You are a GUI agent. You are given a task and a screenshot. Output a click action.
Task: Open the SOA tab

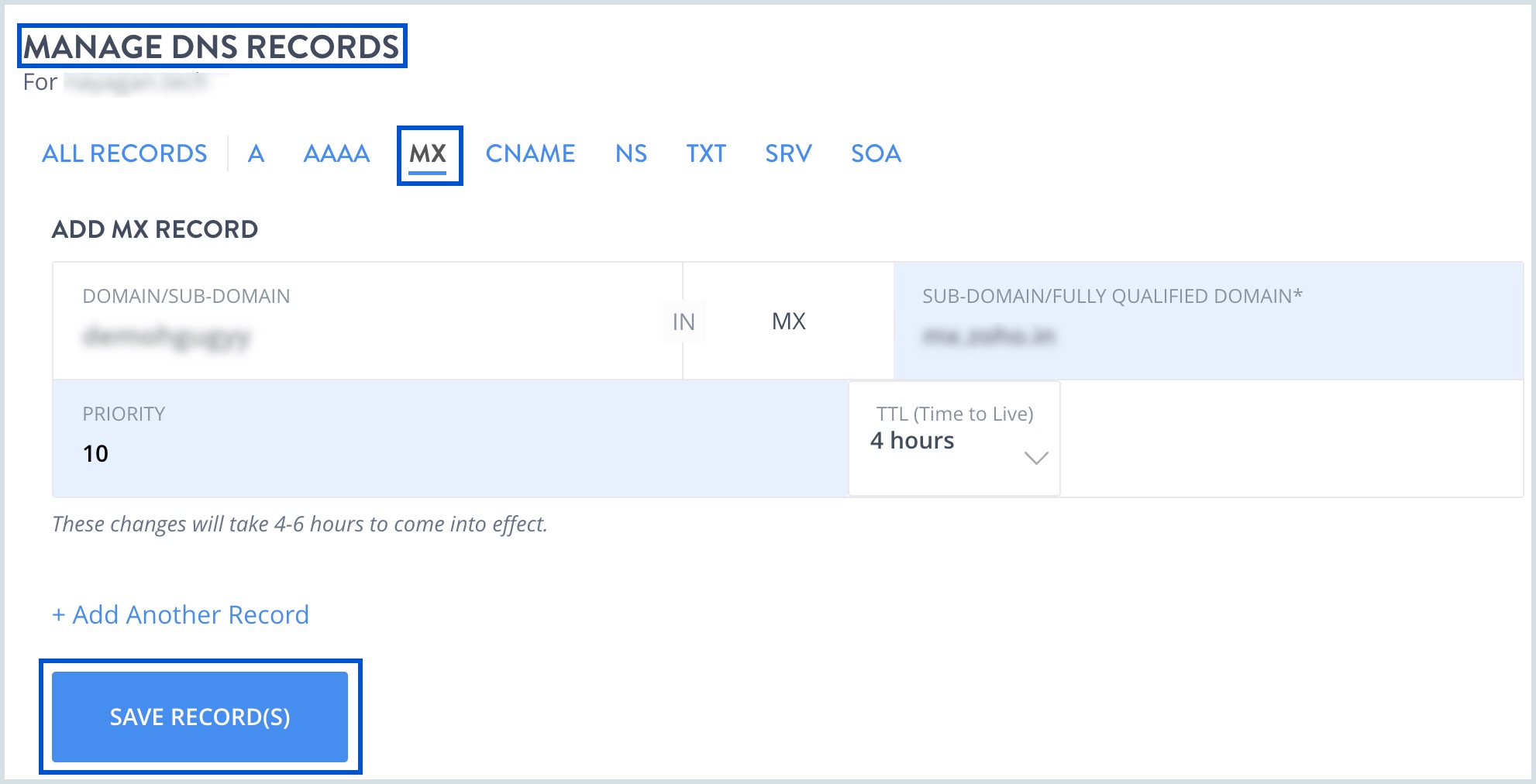(876, 153)
